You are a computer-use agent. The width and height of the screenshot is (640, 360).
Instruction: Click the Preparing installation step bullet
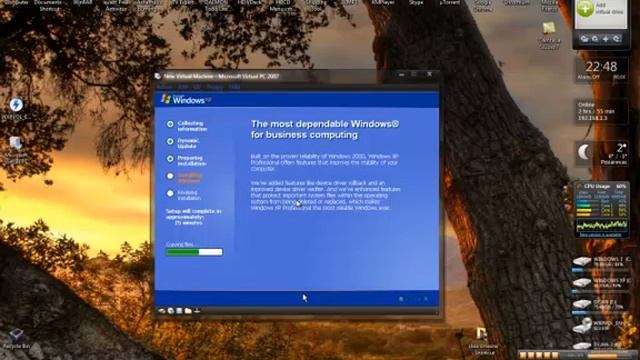[x=170, y=158]
